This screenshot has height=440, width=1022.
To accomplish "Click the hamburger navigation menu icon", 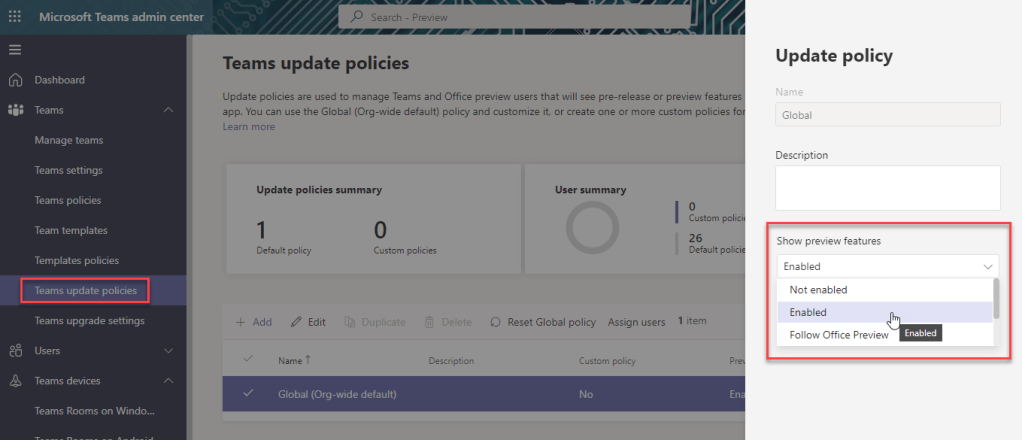I will [15, 50].
